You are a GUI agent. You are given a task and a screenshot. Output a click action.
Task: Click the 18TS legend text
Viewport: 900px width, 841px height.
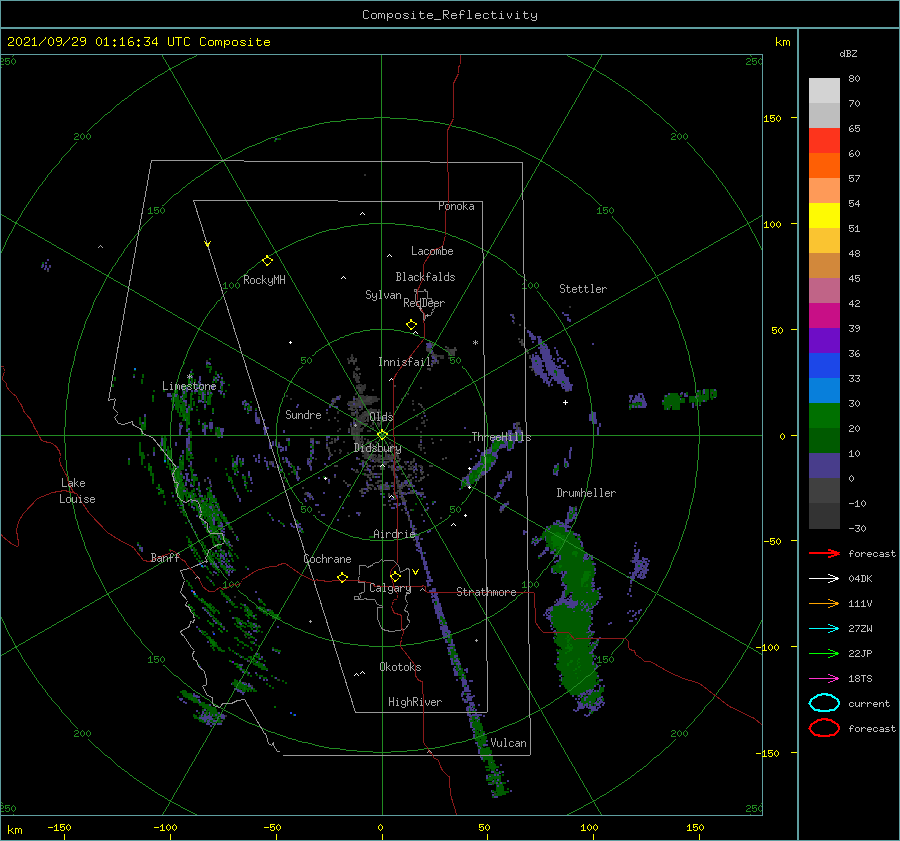coord(860,679)
